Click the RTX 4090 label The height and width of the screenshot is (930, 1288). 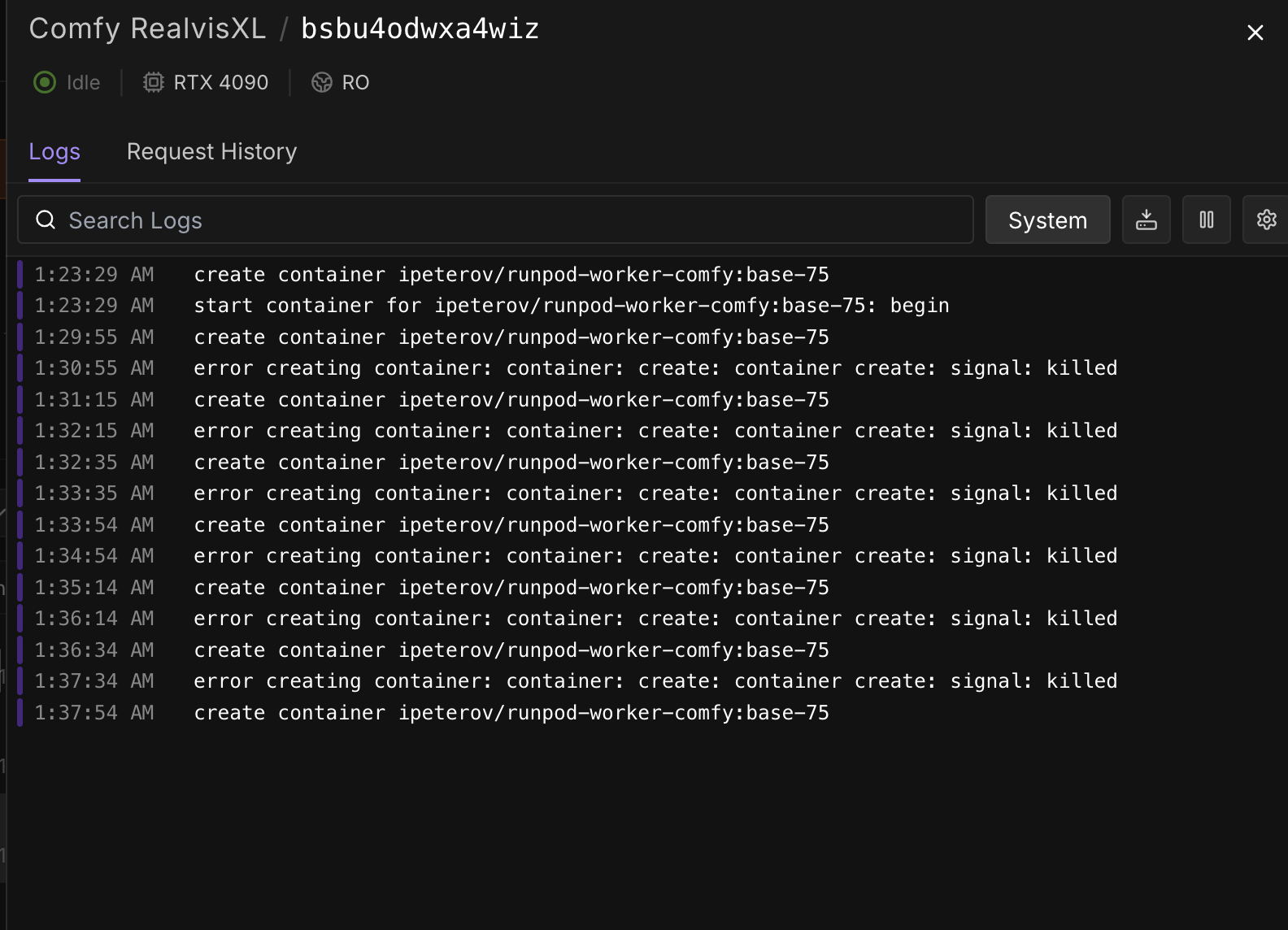point(220,82)
